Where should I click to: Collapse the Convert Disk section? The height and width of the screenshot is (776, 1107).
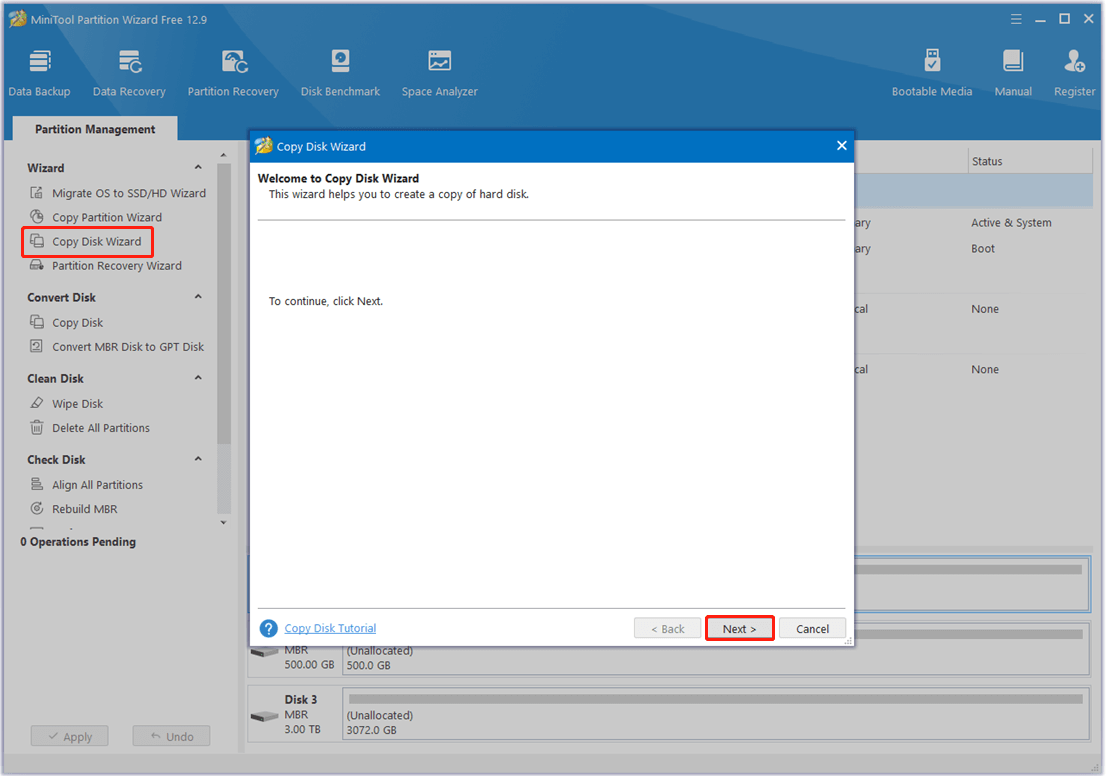pyautogui.click(x=198, y=297)
